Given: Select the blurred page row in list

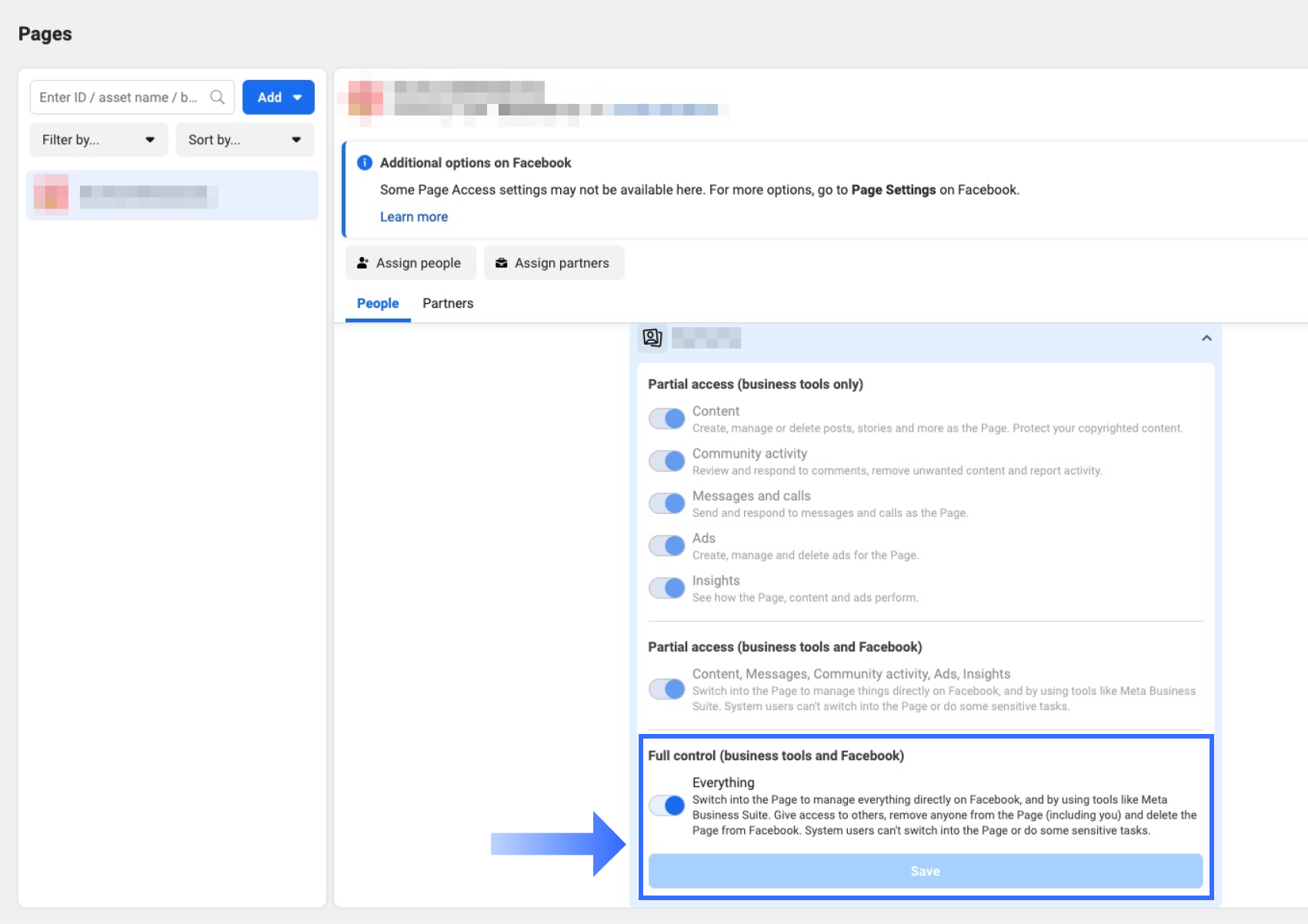Looking at the screenshot, I should (172, 195).
